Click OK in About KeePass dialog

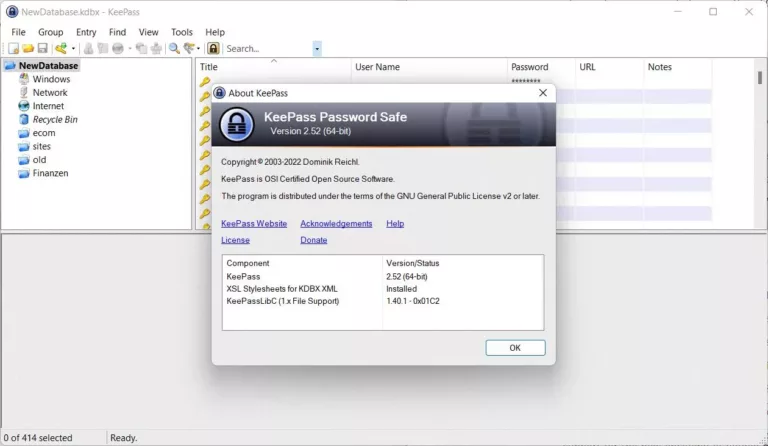(x=515, y=348)
